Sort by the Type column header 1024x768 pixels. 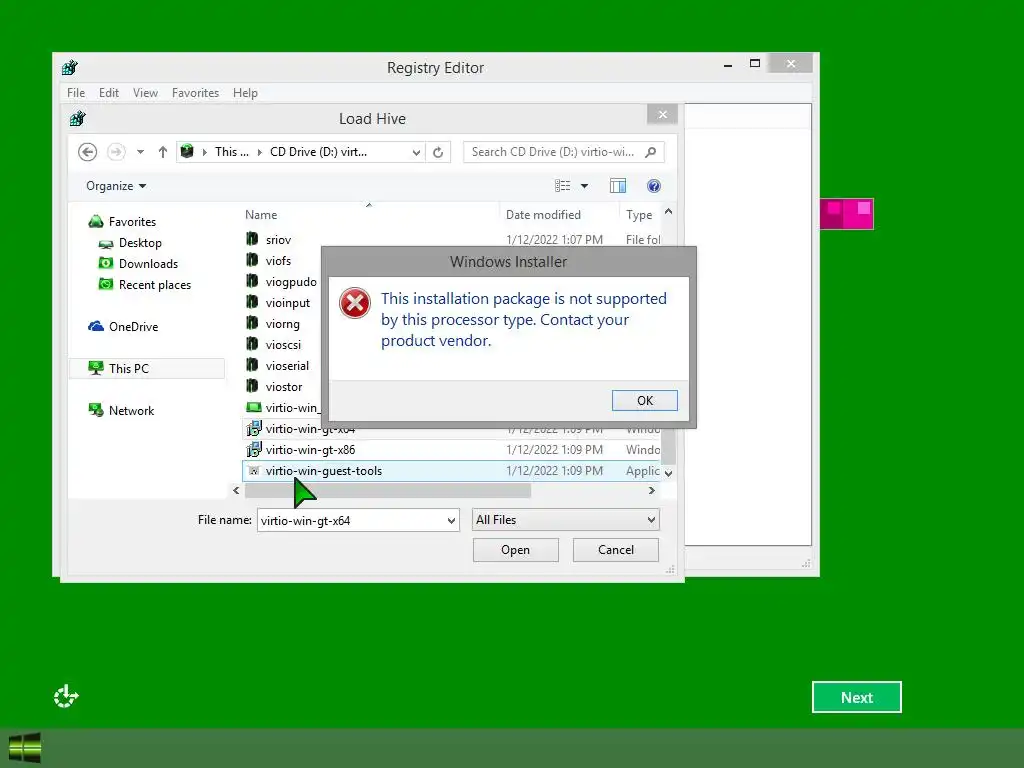coord(639,215)
